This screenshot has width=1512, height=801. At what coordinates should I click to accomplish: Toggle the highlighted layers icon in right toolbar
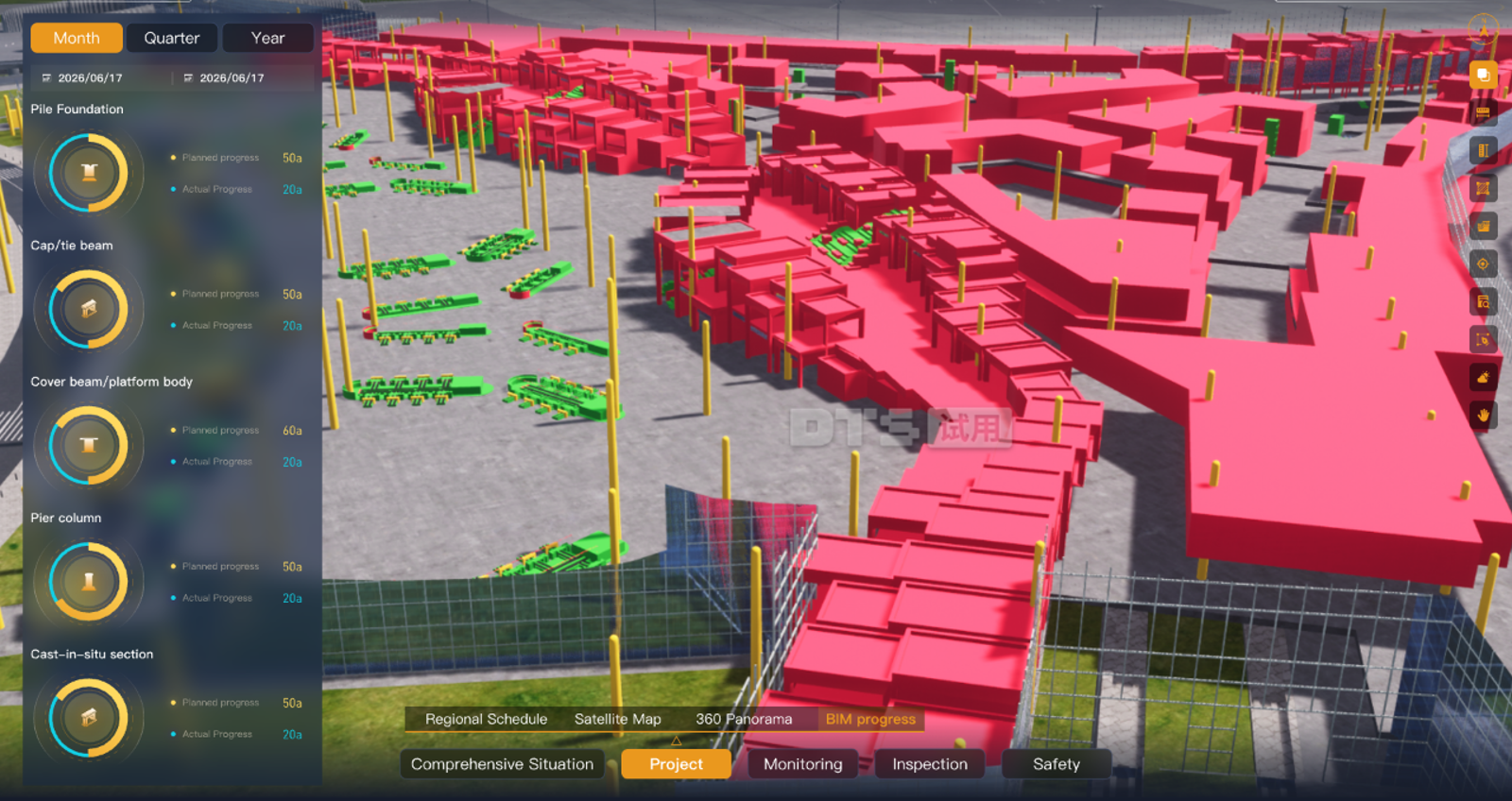tap(1483, 75)
